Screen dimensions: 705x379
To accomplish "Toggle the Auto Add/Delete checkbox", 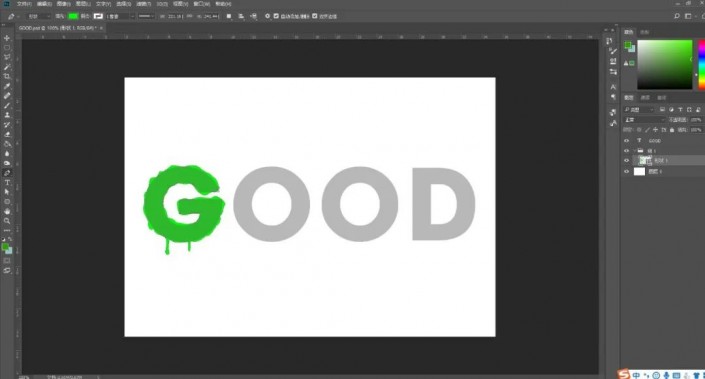I will [x=276, y=16].
